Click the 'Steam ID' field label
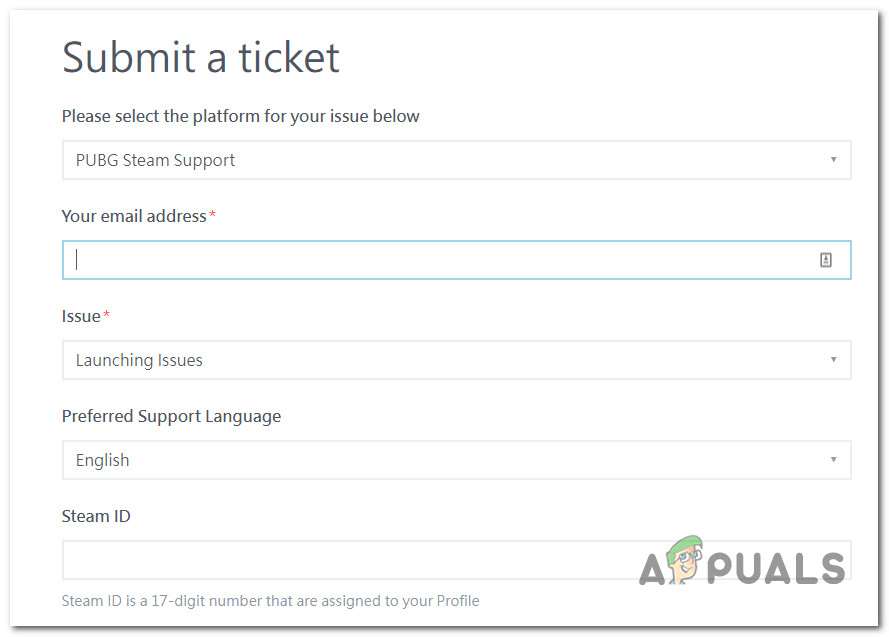This screenshot has height=637, width=889. tap(96, 516)
